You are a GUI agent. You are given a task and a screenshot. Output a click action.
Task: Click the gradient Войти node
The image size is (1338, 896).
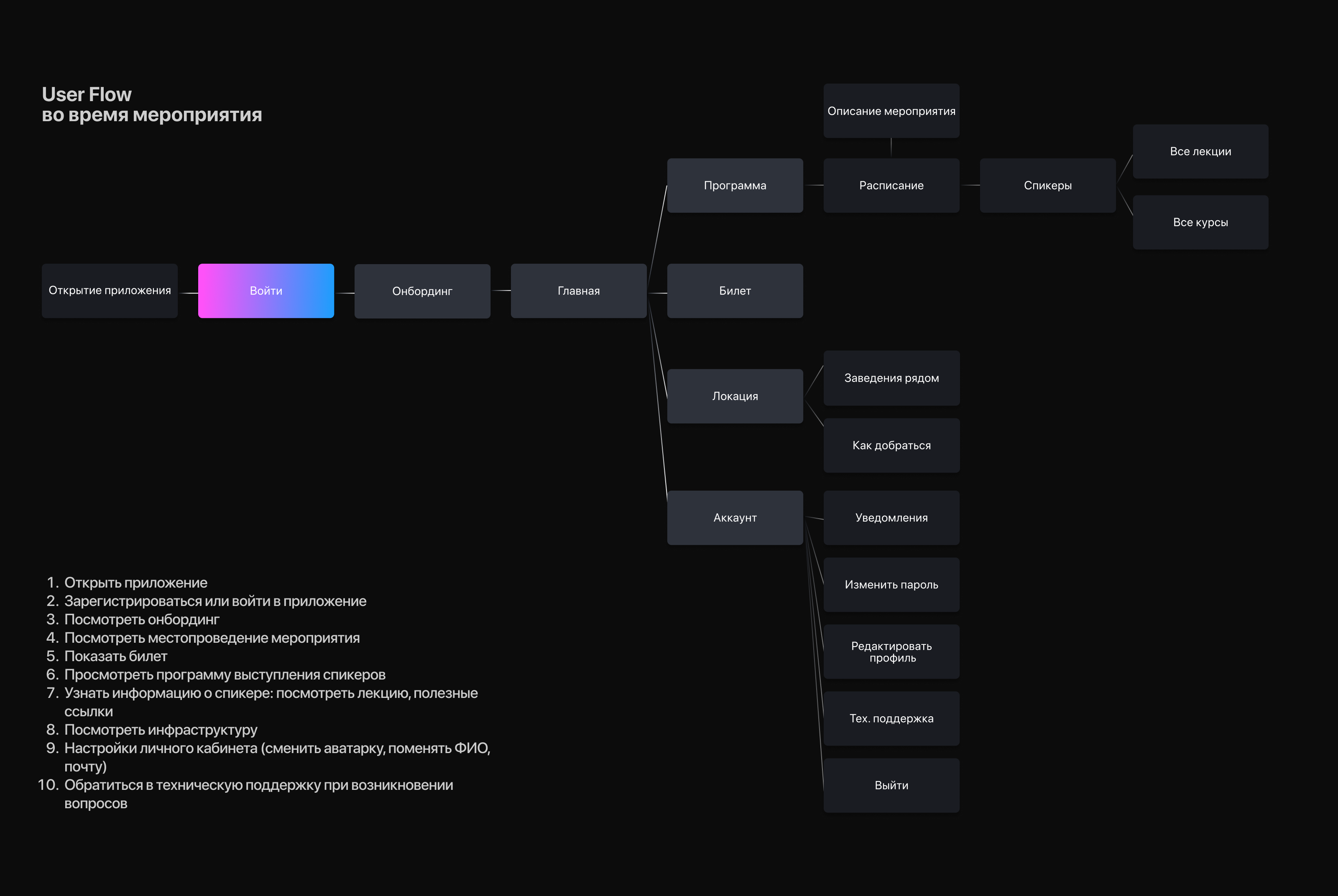point(266,291)
